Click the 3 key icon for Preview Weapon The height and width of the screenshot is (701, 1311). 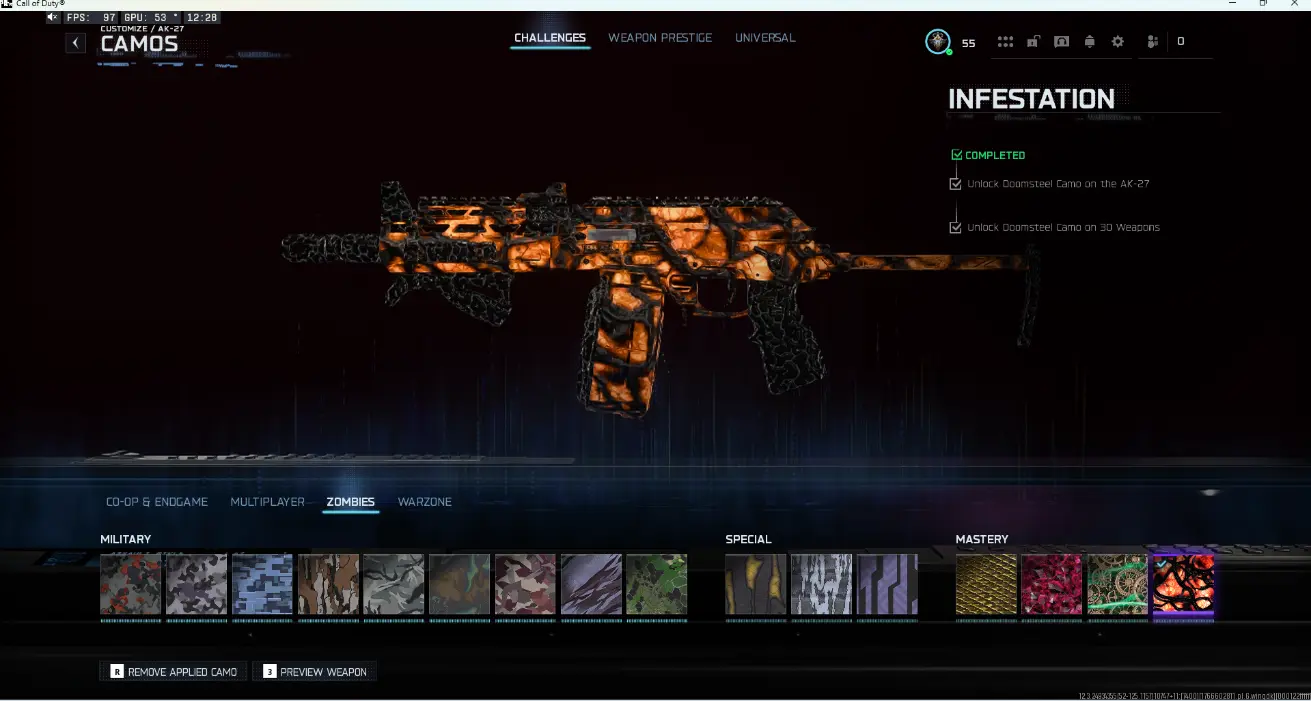[269, 672]
